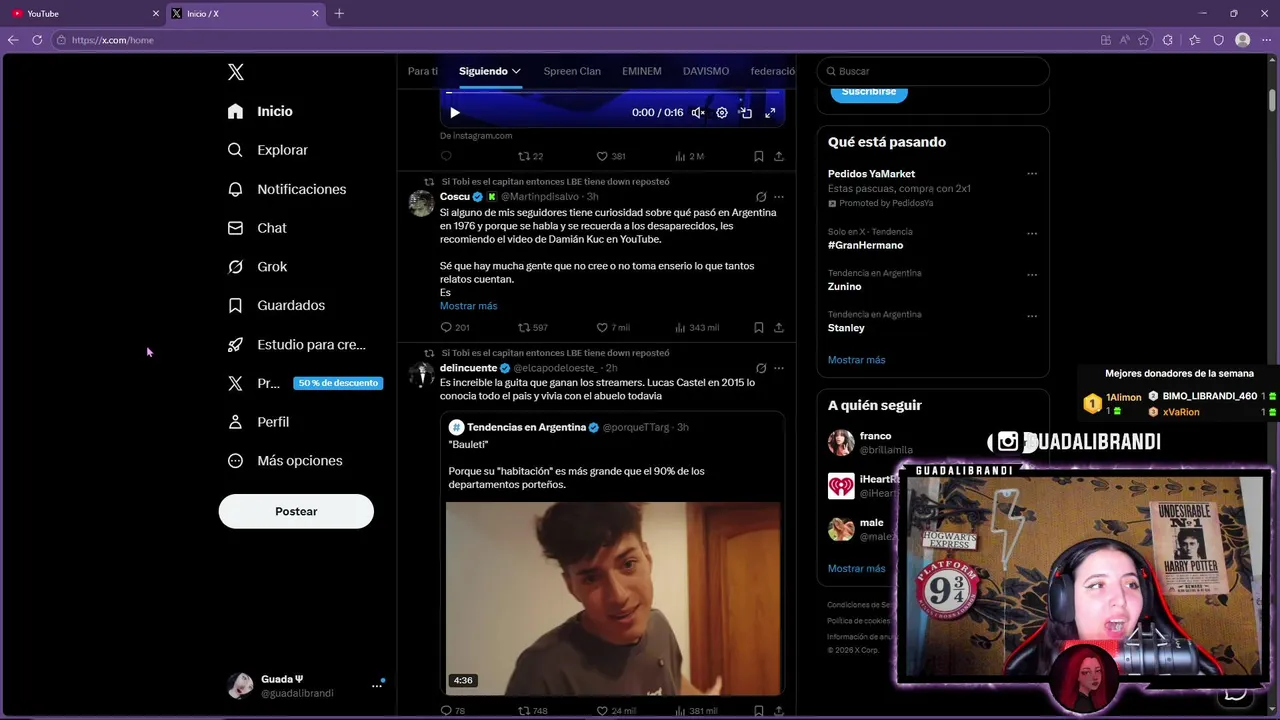Repost the video post with 22 reposts
This screenshot has height=720, width=1280.
click(530, 156)
